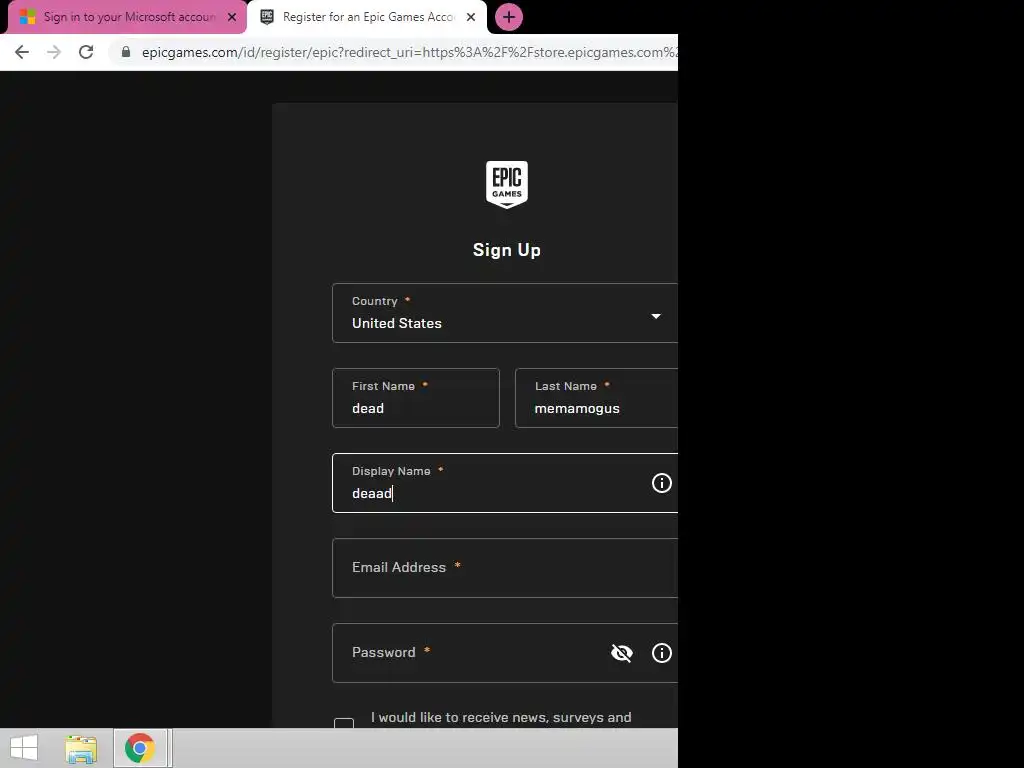Image resolution: width=1024 pixels, height=768 pixels.
Task: Click the Country dropdown arrow
Action: coord(656,316)
